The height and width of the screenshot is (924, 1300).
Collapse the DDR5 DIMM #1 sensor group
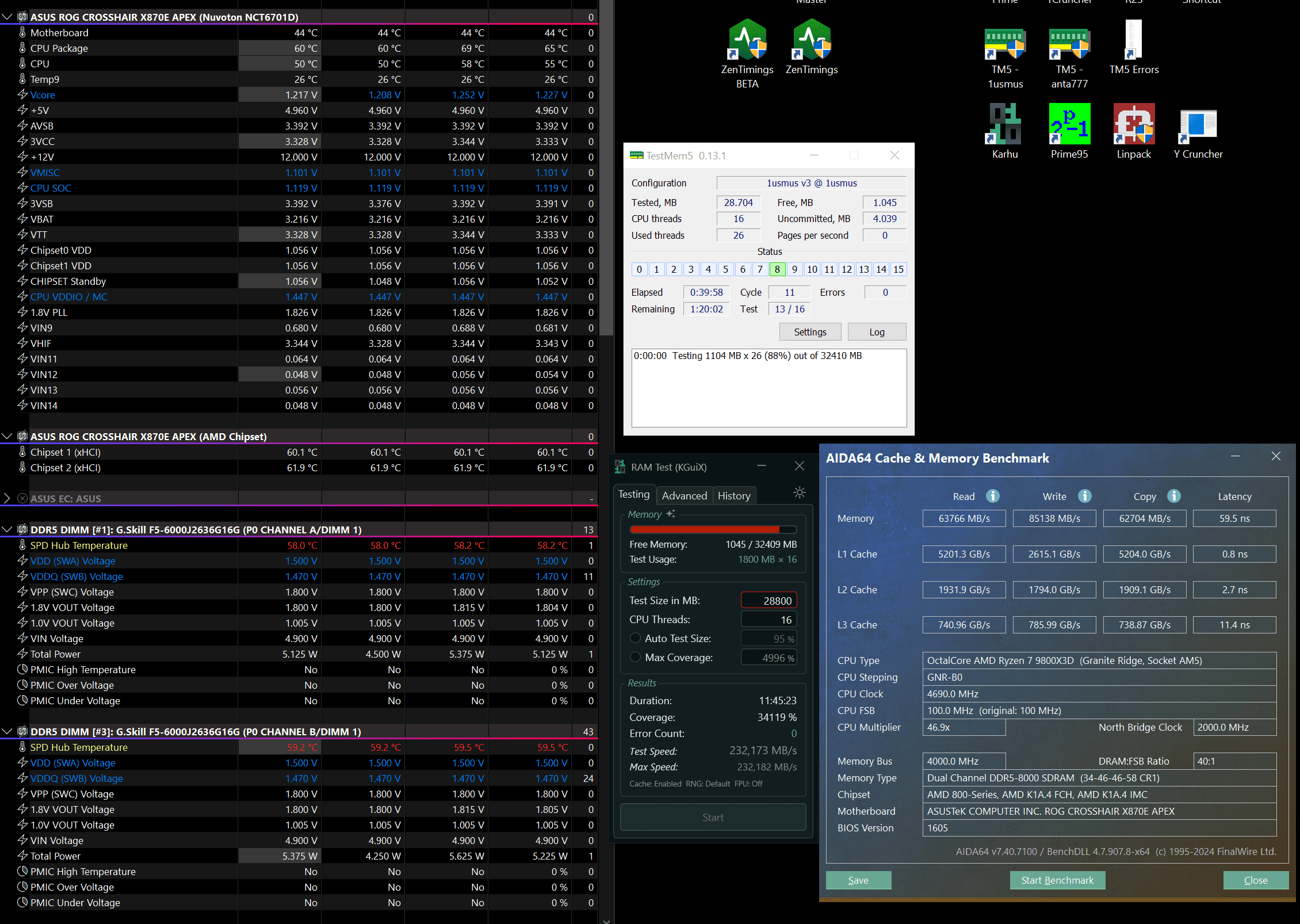click(7, 529)
